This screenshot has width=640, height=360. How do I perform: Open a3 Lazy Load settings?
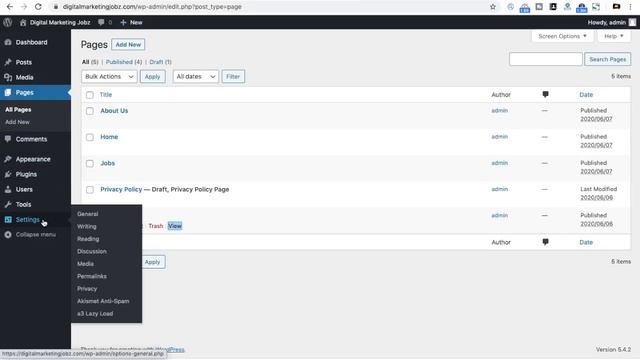[x=95, y=313]
